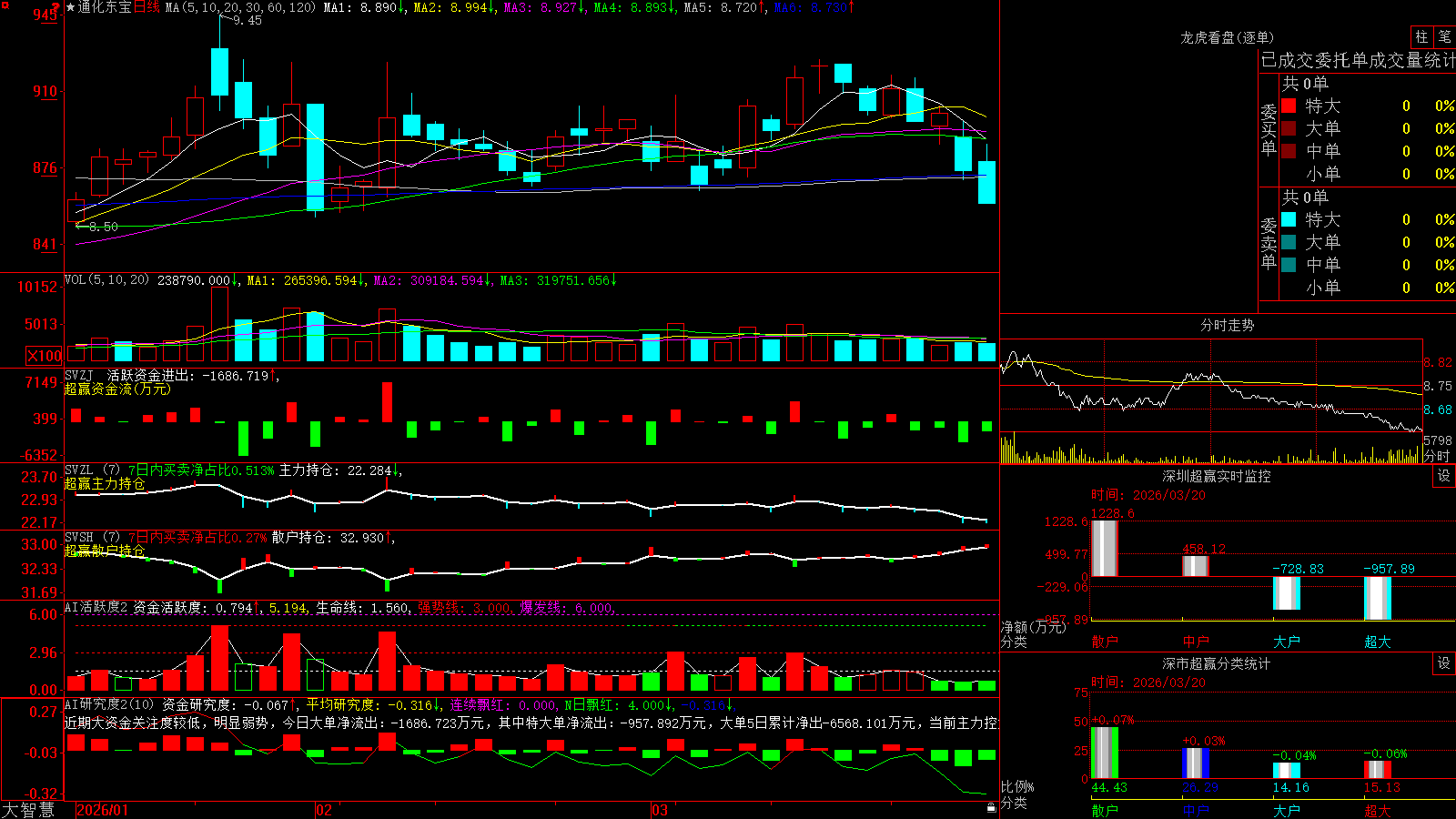The image size is (1456, 819).
Task: Click the 中户 bar labeled 458.12
Action: tap(1196, 565)
